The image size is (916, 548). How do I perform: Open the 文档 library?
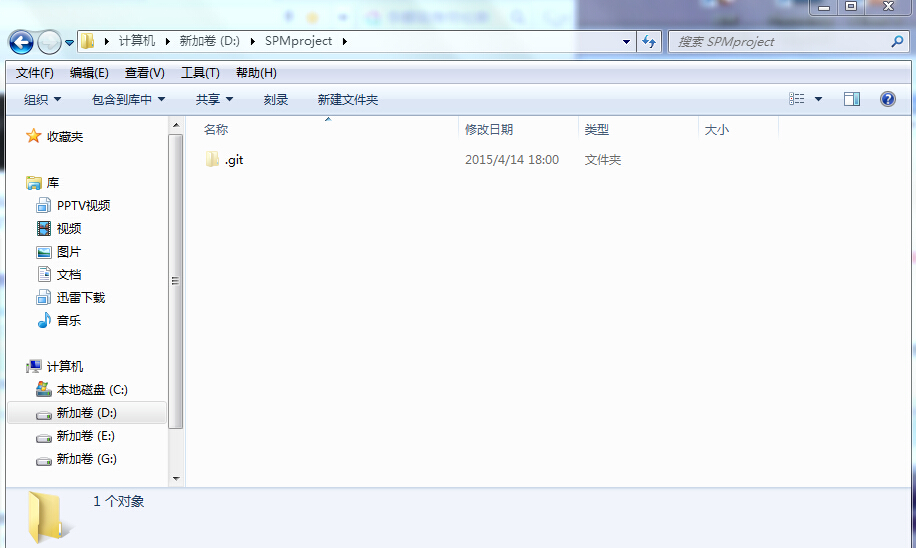[69, 275]
